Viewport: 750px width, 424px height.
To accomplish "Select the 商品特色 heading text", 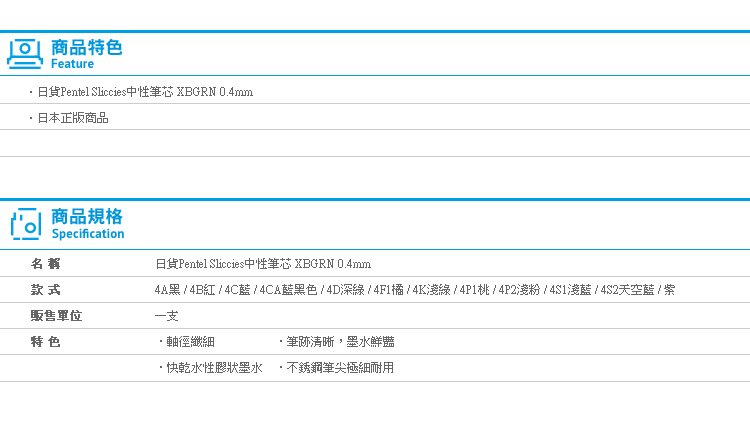I will [x=87, y=47].
